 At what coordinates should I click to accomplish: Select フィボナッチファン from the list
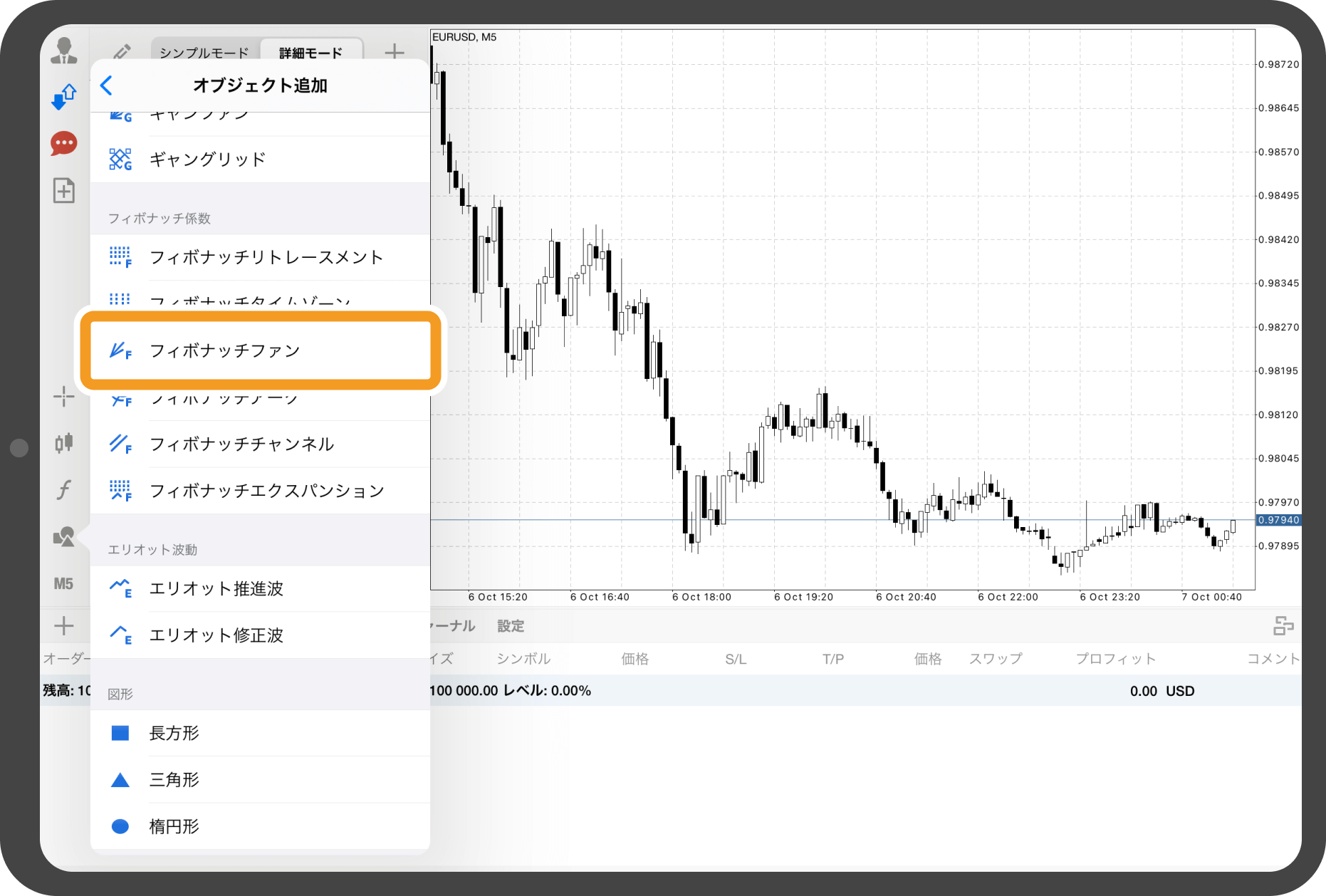tap(225, 350)
